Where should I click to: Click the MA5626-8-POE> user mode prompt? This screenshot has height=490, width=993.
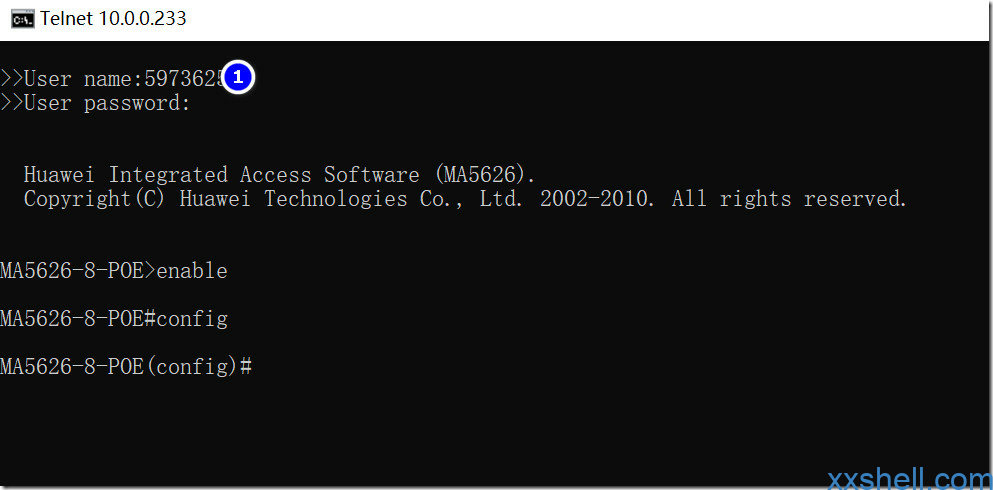click(x=78, y=270)
